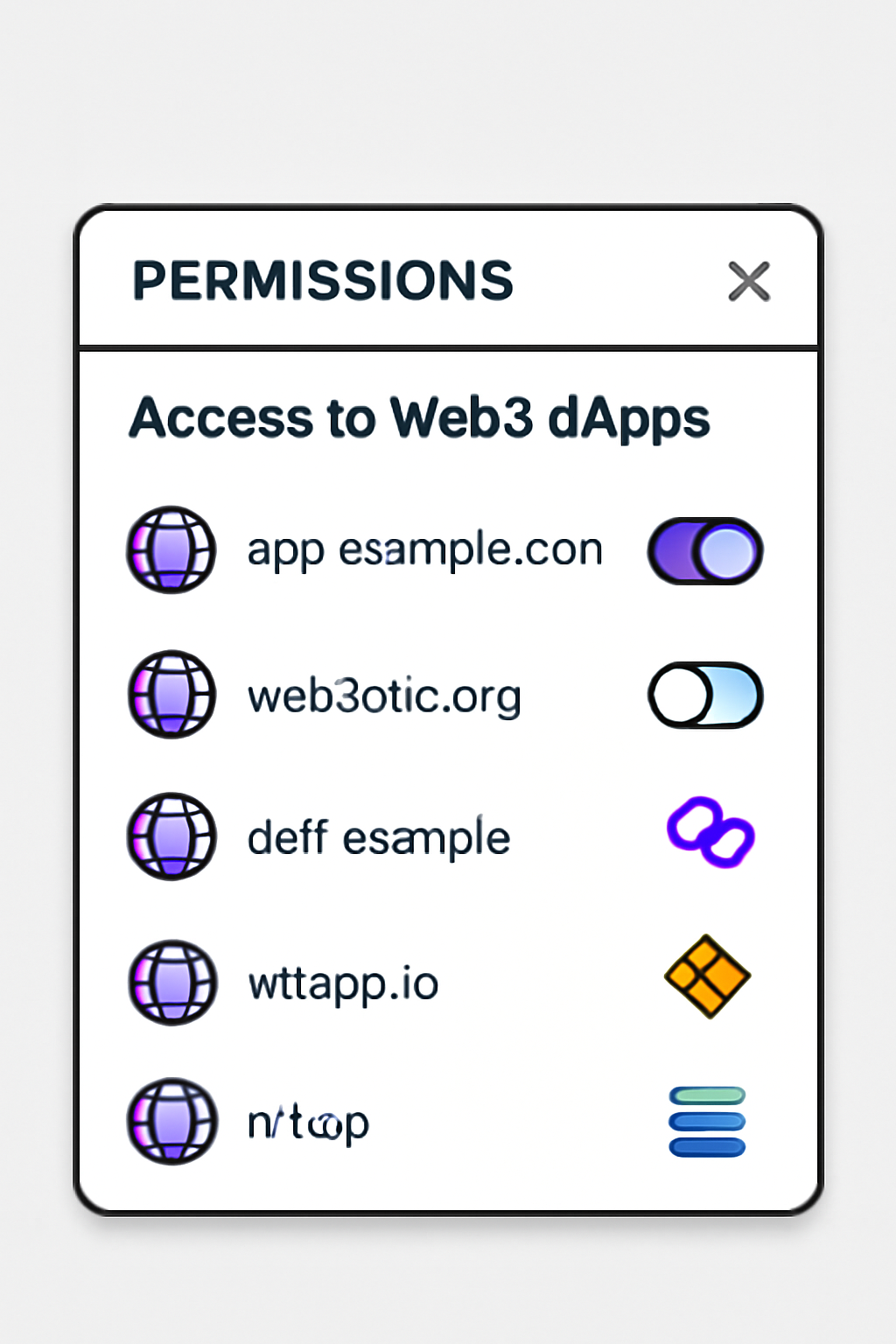Viewport: 896px width, 1344px height.
Task: Click the web3otic.org label
Action: pos(385,696)
